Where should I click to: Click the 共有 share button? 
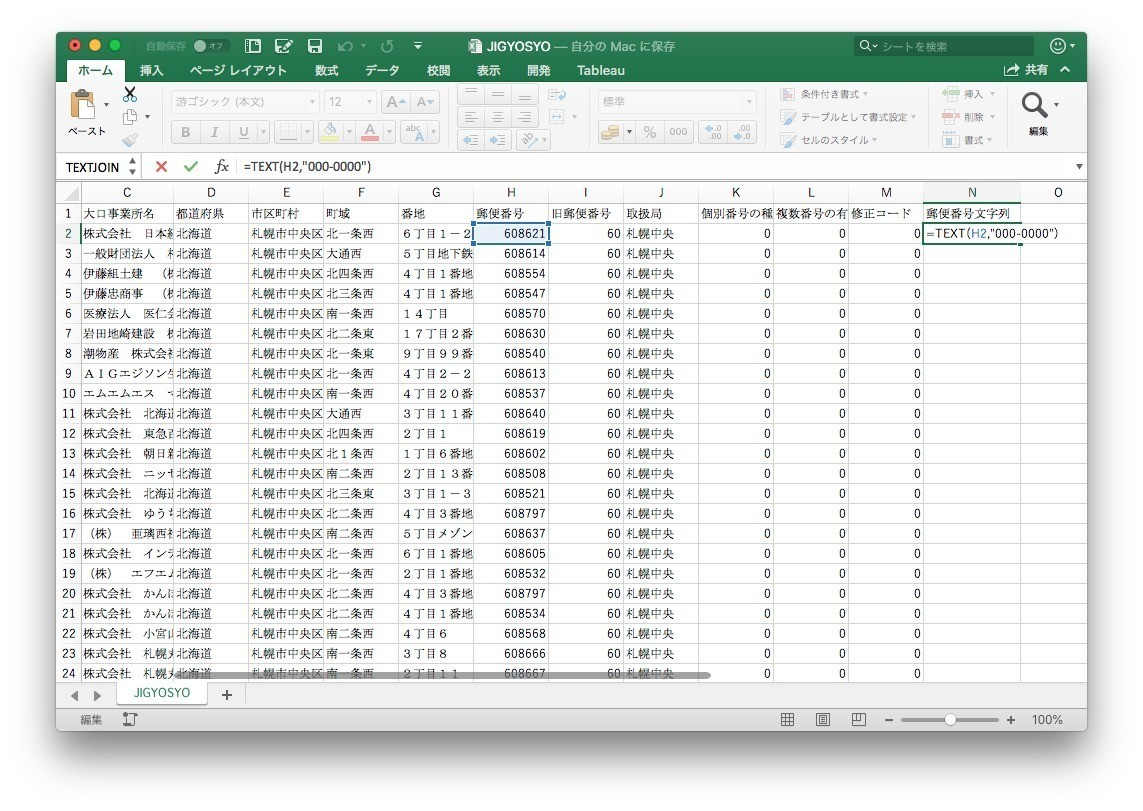[1027, 70]
